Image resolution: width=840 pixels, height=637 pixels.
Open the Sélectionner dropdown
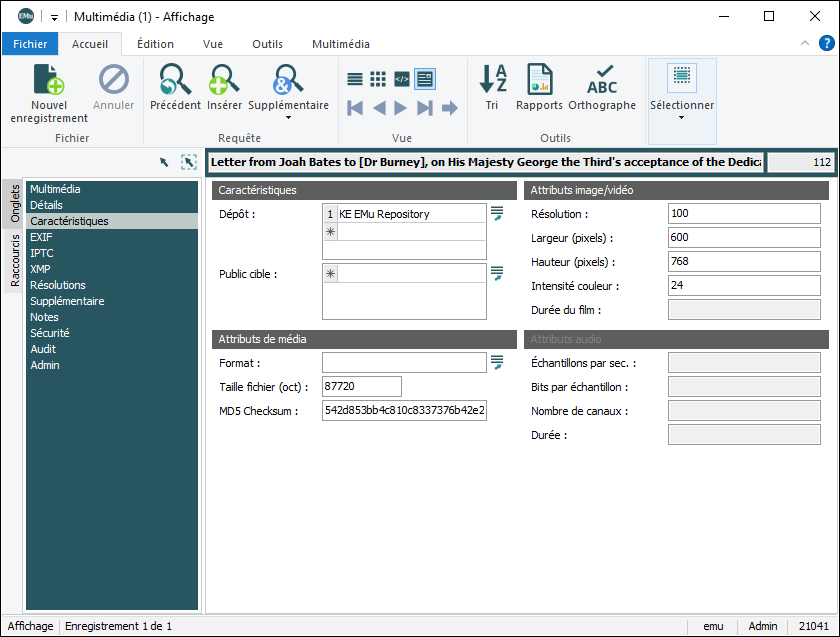tap(682, 117)
